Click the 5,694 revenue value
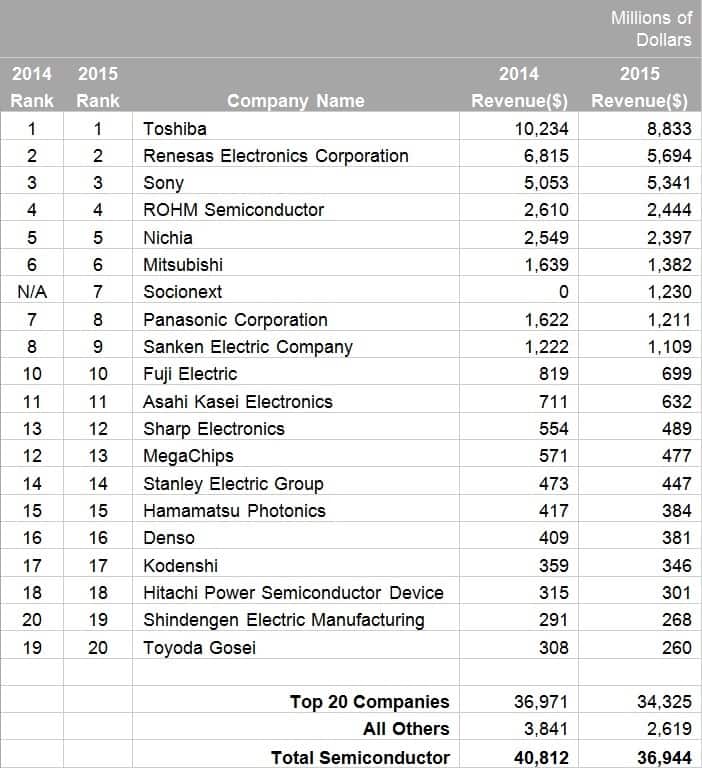The image size is (702, 768). (x=669, y=156)
